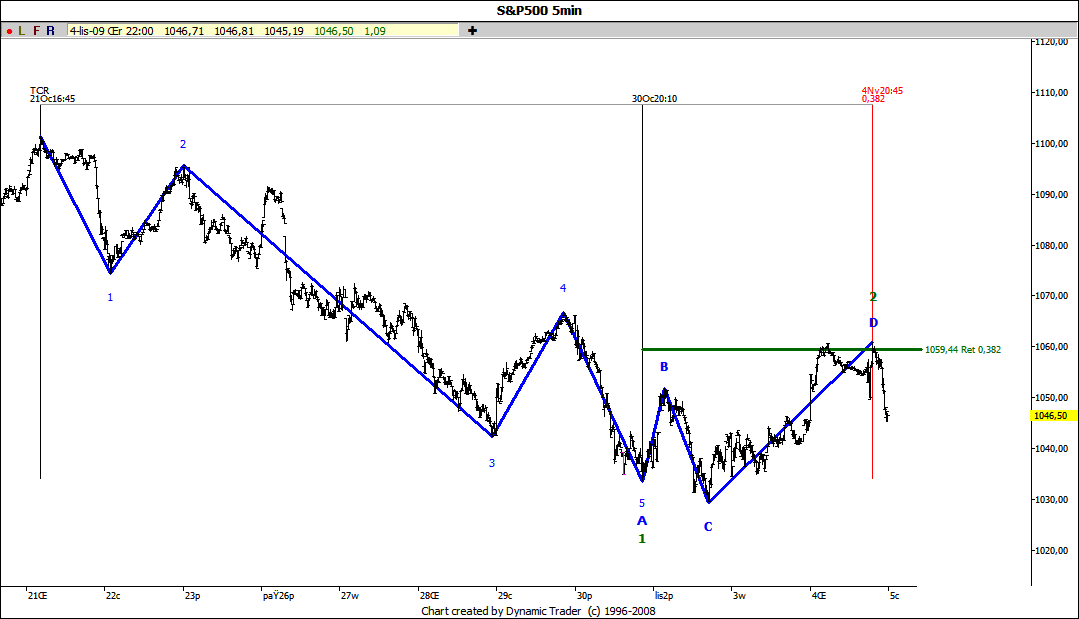The height and width of the screenshot is (619, 1079).
Task: Click the S&P500 5min chart title
Action: point(540,10)
